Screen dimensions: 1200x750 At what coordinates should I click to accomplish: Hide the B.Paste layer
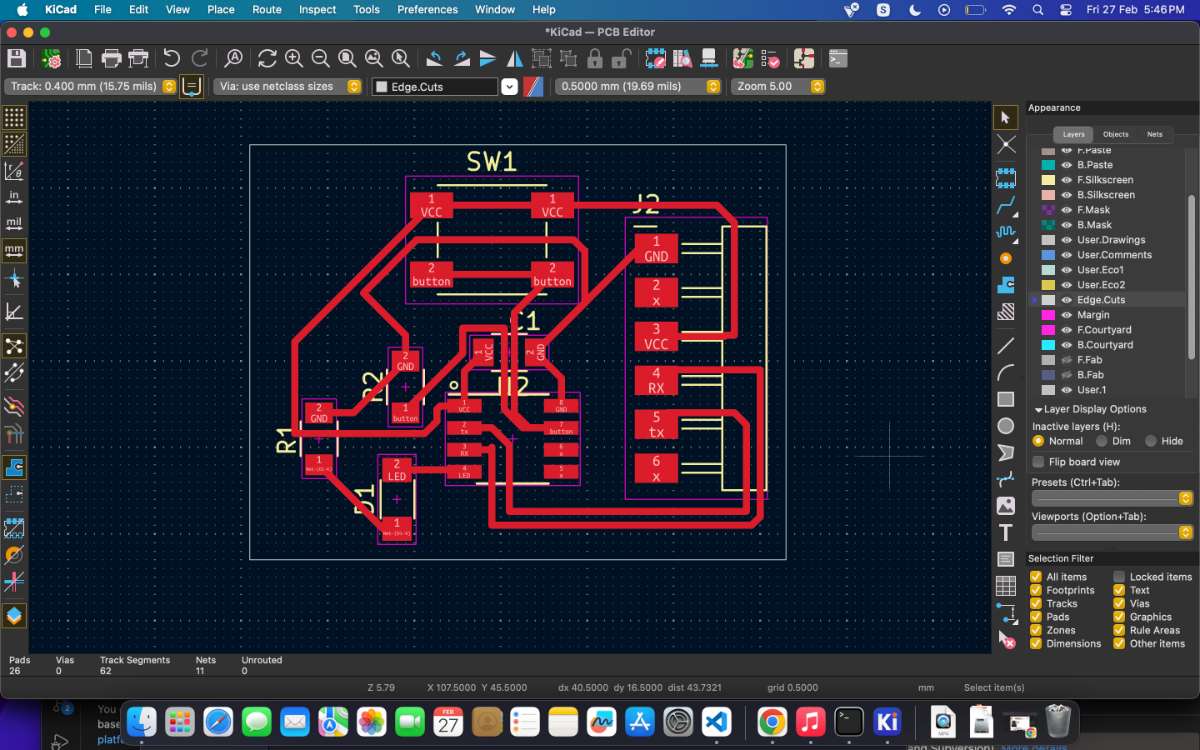coord(1066,165)
